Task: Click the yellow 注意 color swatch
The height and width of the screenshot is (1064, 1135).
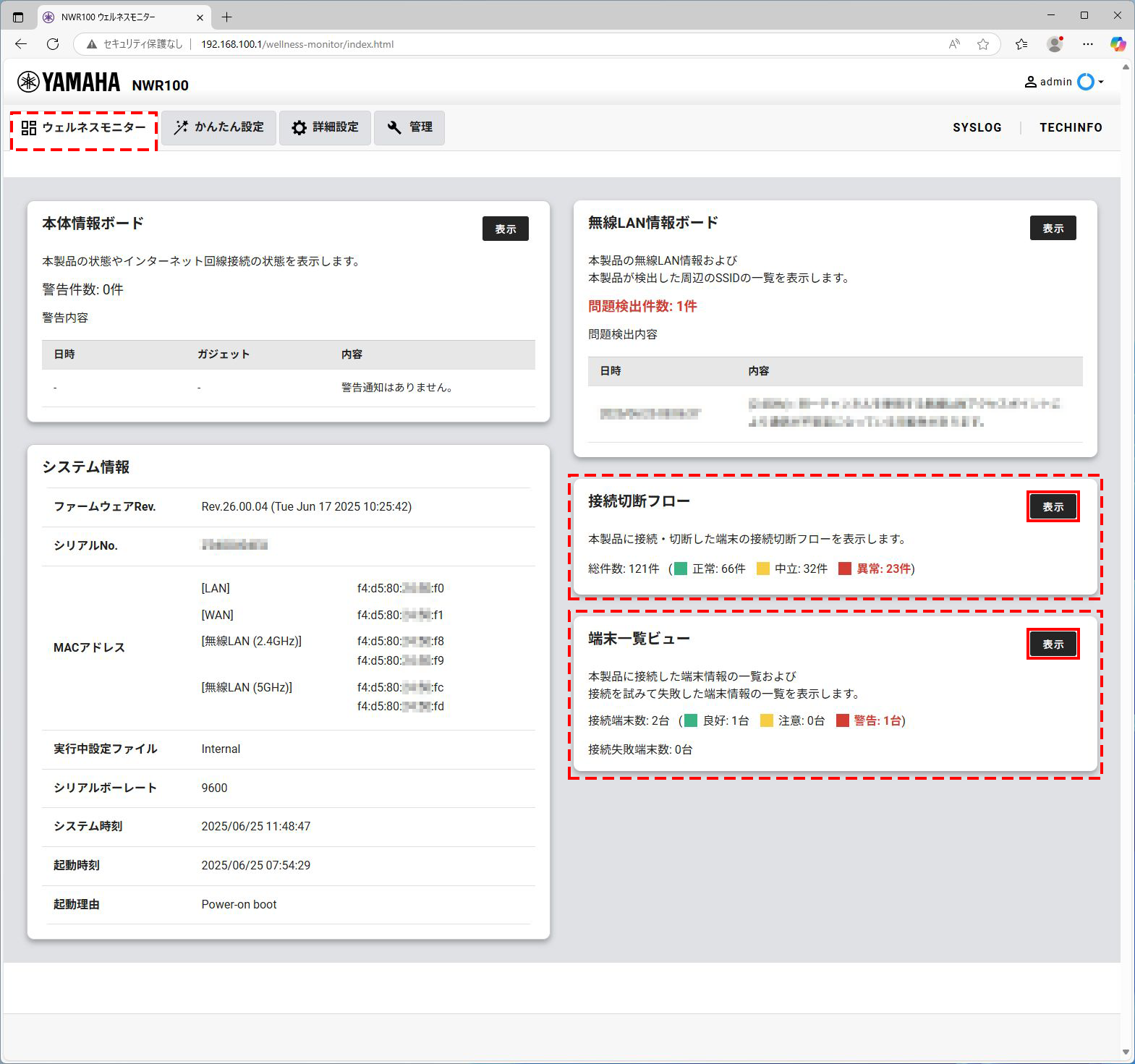Action: [x=767, y=720]
